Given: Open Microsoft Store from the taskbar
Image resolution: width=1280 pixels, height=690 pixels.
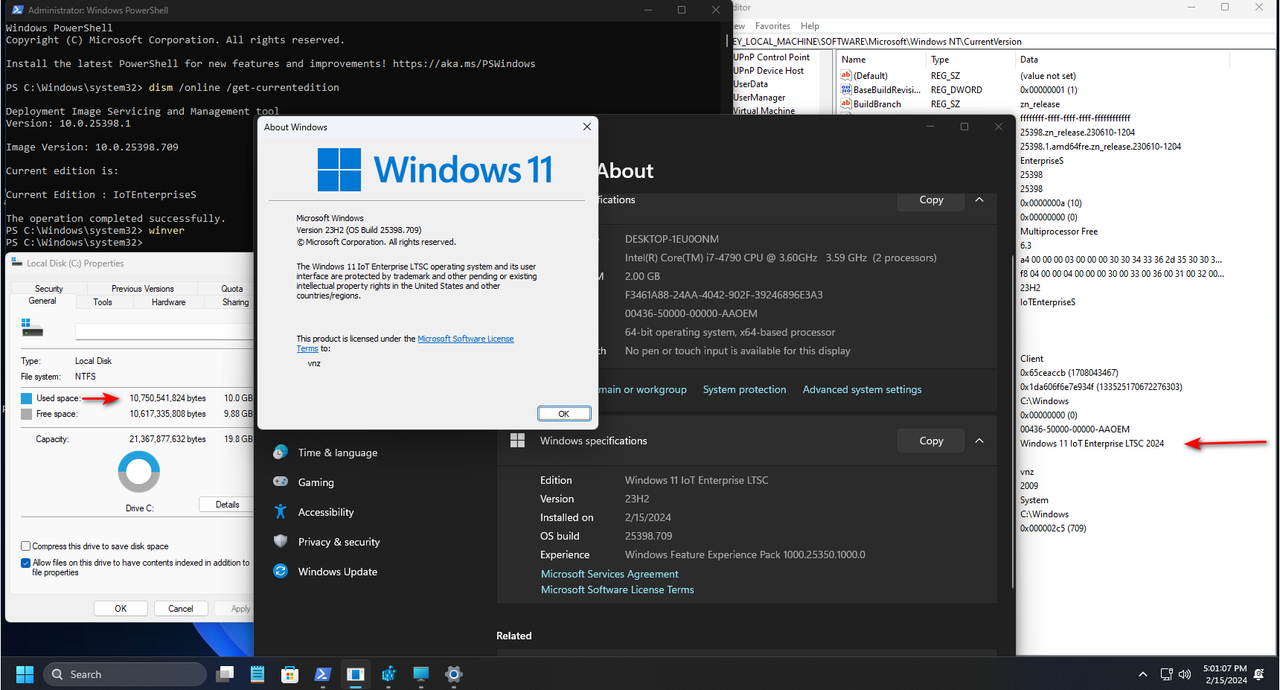Looking at the screenshot, I should pyautogui.click(x=290, y=674).
